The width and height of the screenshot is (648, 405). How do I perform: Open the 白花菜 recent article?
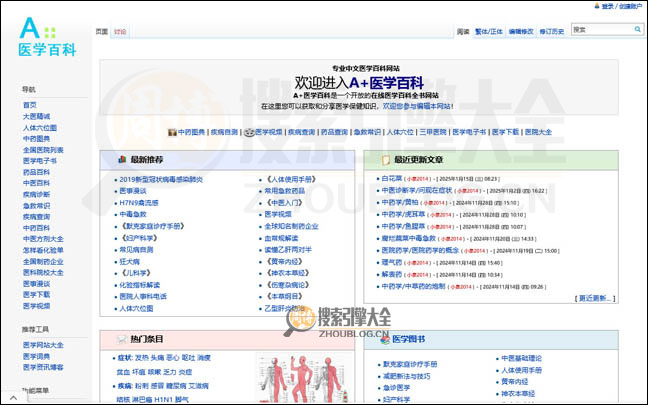(392, 179)
